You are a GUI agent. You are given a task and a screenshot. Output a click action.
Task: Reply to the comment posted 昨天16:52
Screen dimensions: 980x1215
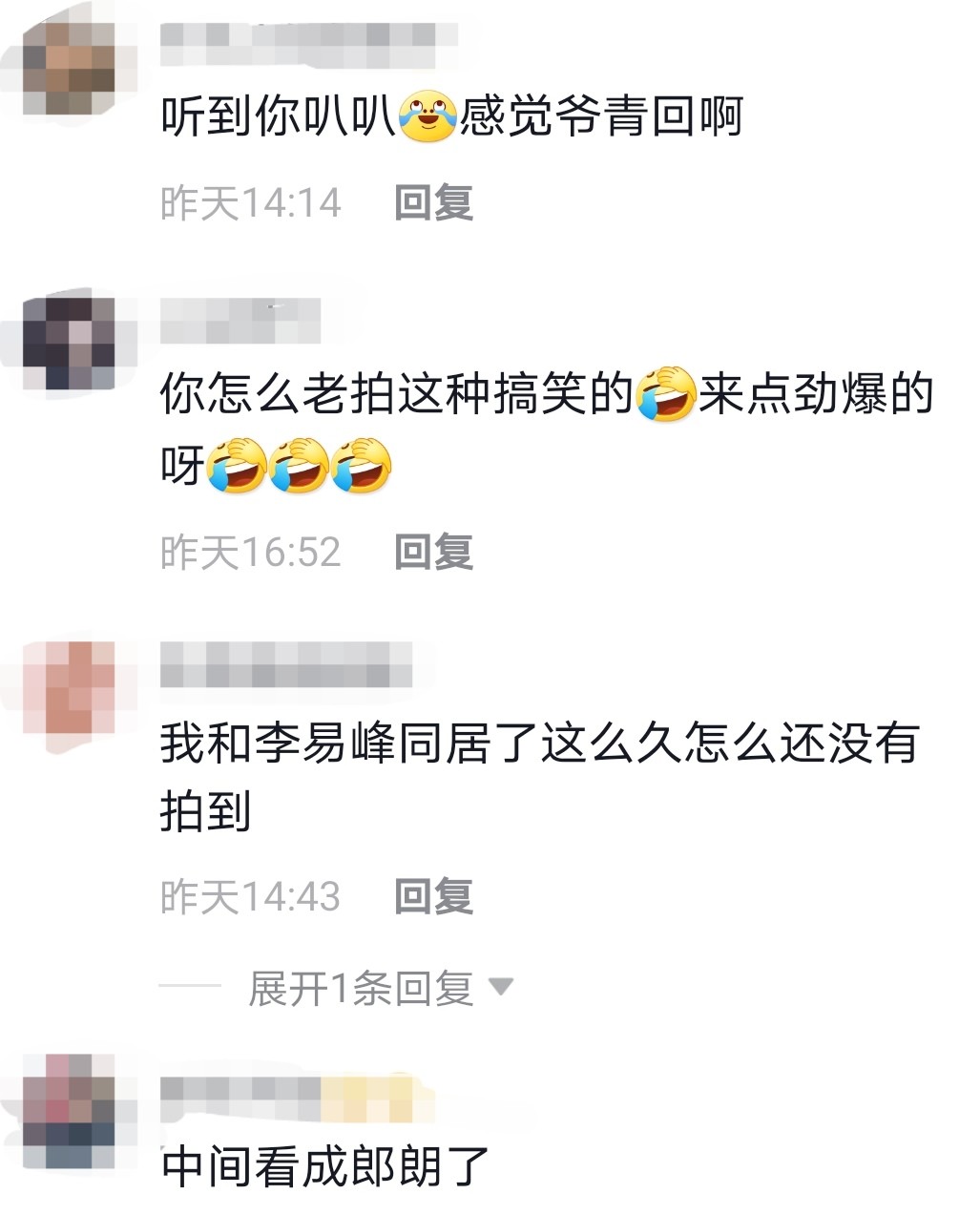pos(434,553)
